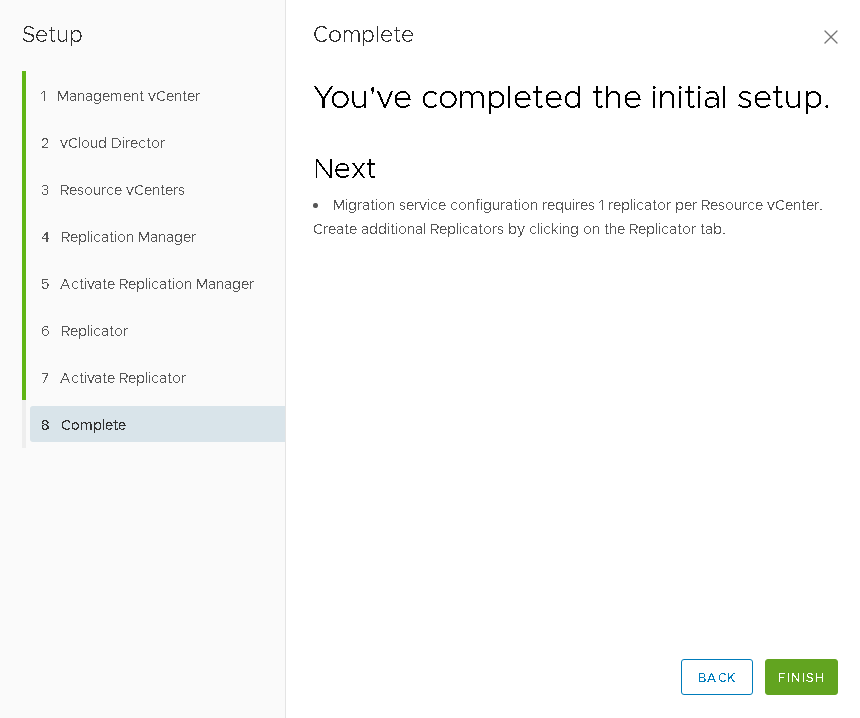Return to Activate Replication Manager step
The width and height of the screenshot is (860, 718).
pos(157,284)
